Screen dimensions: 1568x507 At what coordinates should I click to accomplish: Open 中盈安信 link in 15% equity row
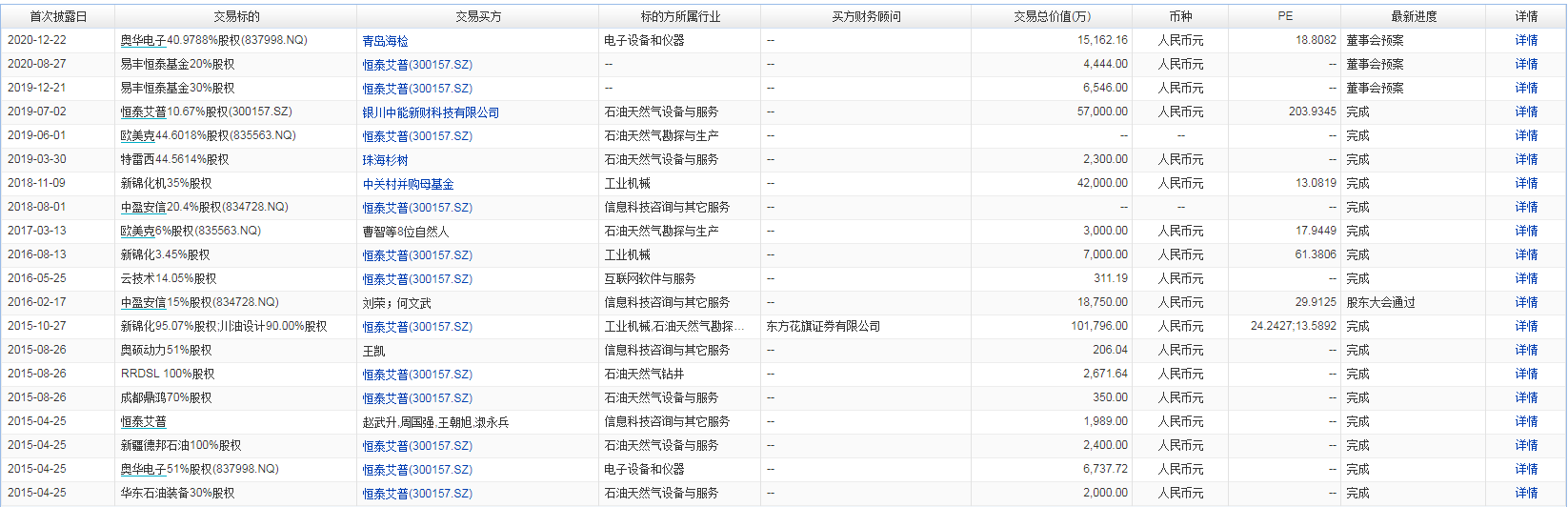tap(143, 302)
